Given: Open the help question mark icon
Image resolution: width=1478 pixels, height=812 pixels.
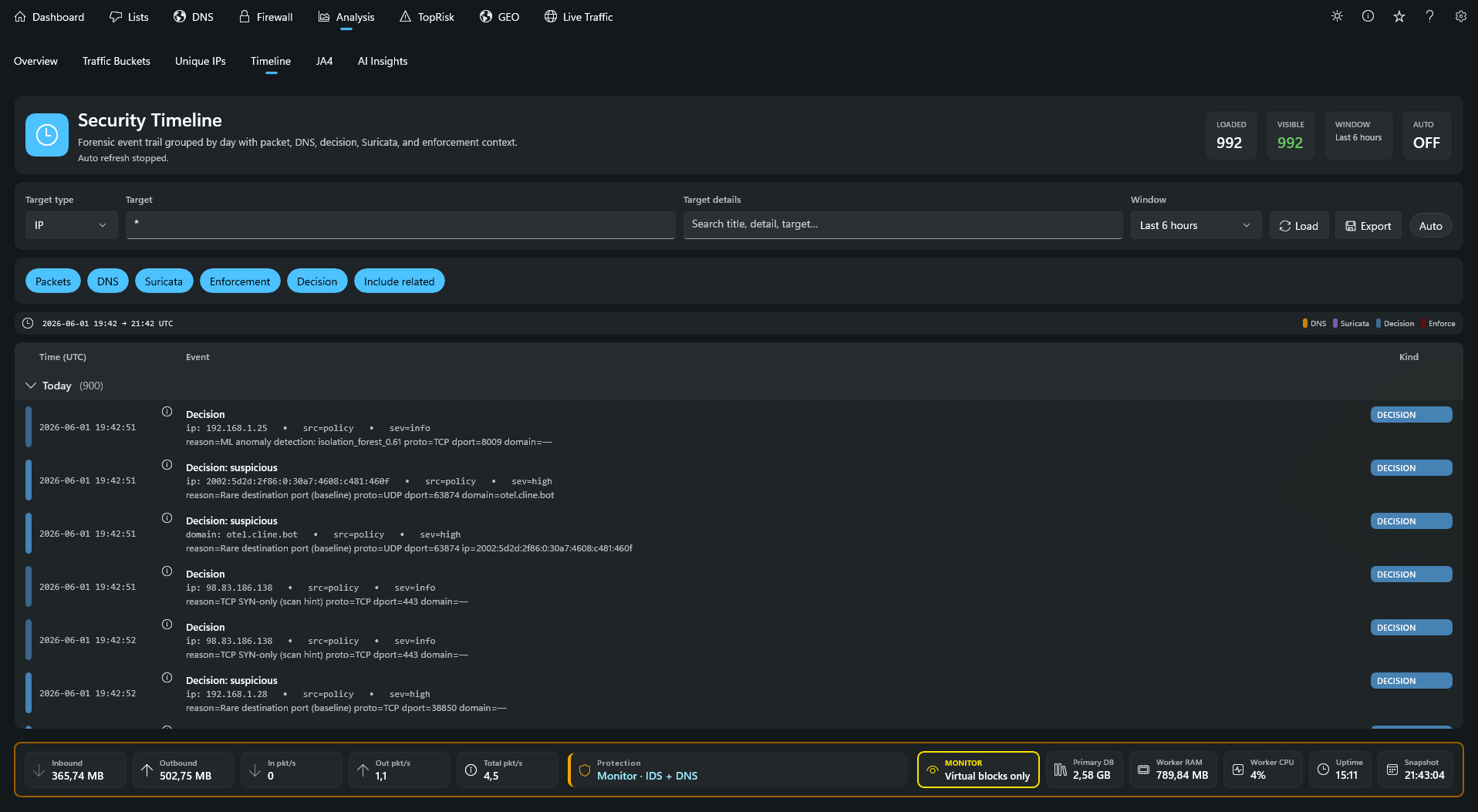Looking at the screenshot, I should click(x=1429, y=16).
